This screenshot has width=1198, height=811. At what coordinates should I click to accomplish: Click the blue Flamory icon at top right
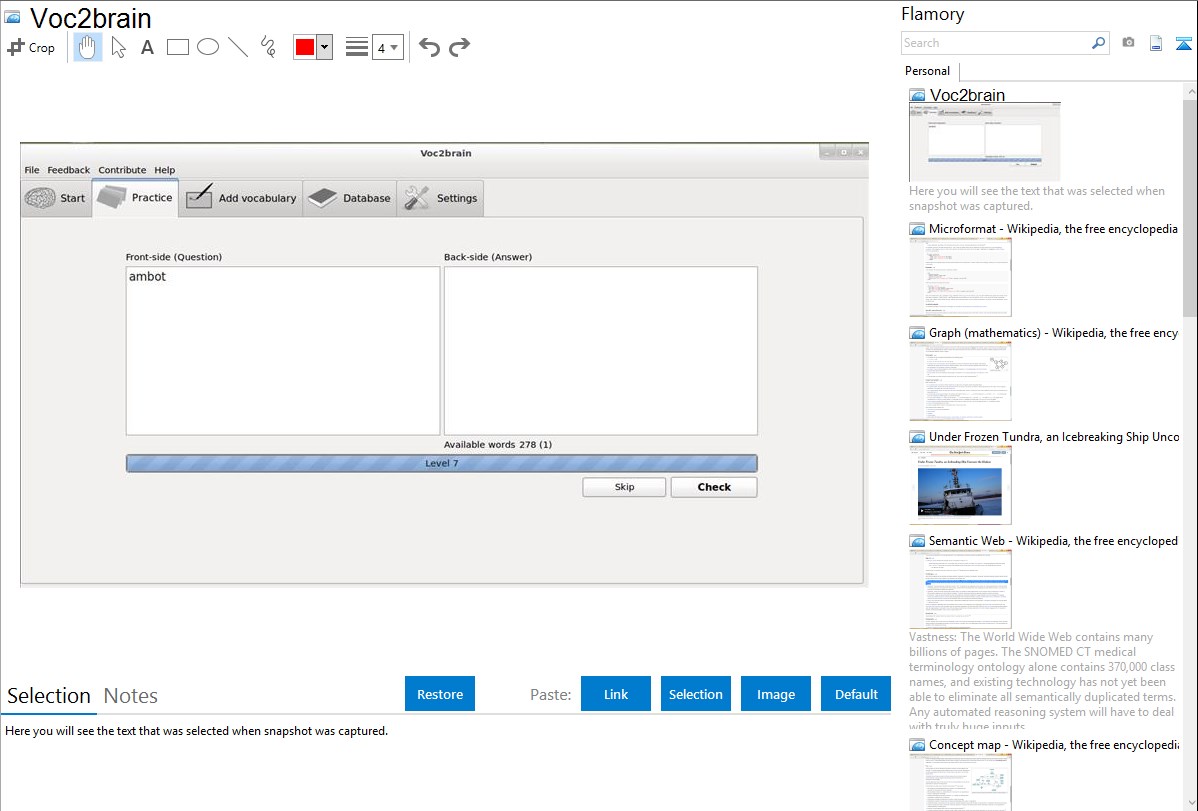click(x=1183, y=43)
